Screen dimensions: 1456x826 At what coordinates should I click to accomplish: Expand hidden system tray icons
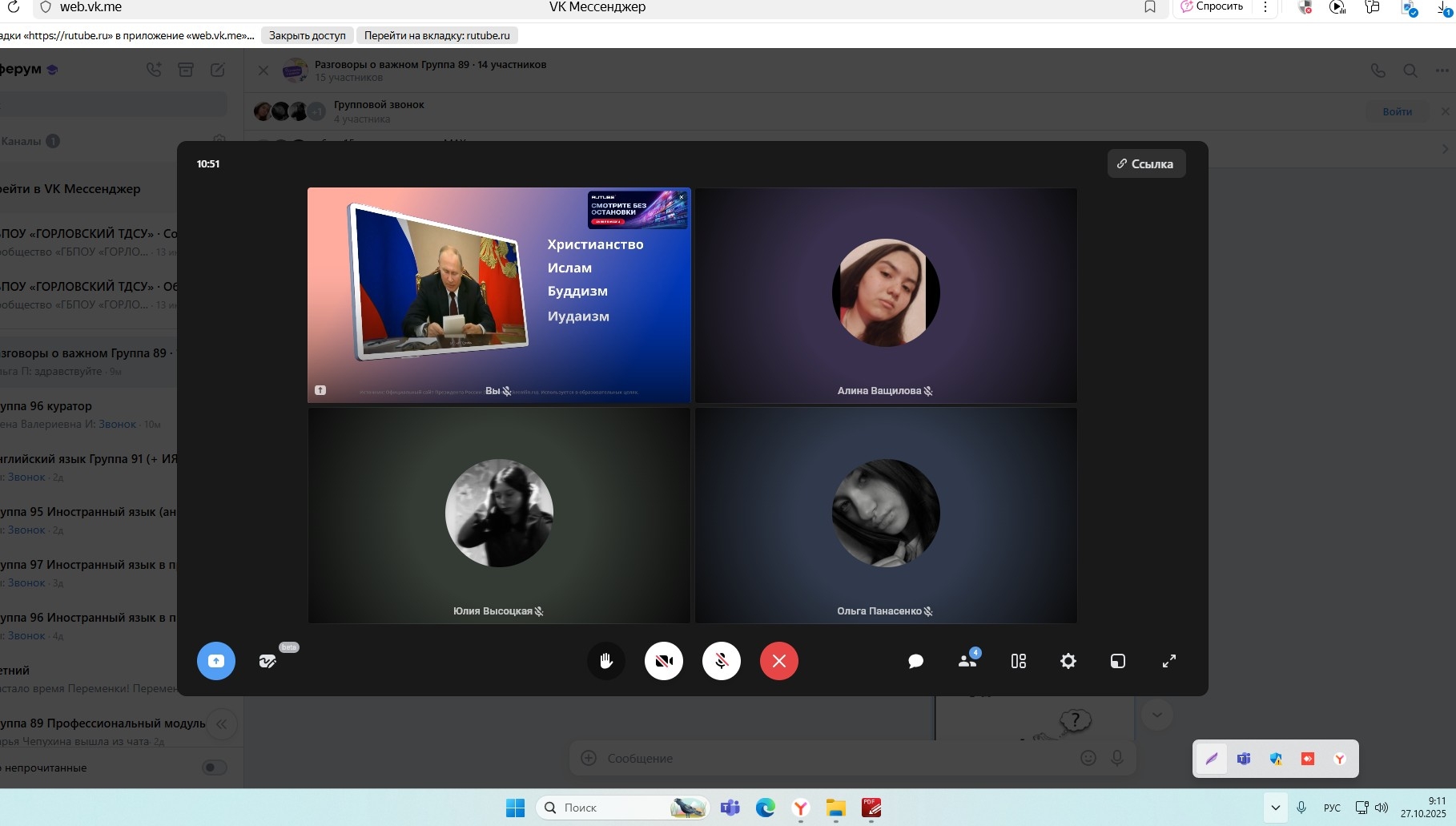[x=1275, y=808]
